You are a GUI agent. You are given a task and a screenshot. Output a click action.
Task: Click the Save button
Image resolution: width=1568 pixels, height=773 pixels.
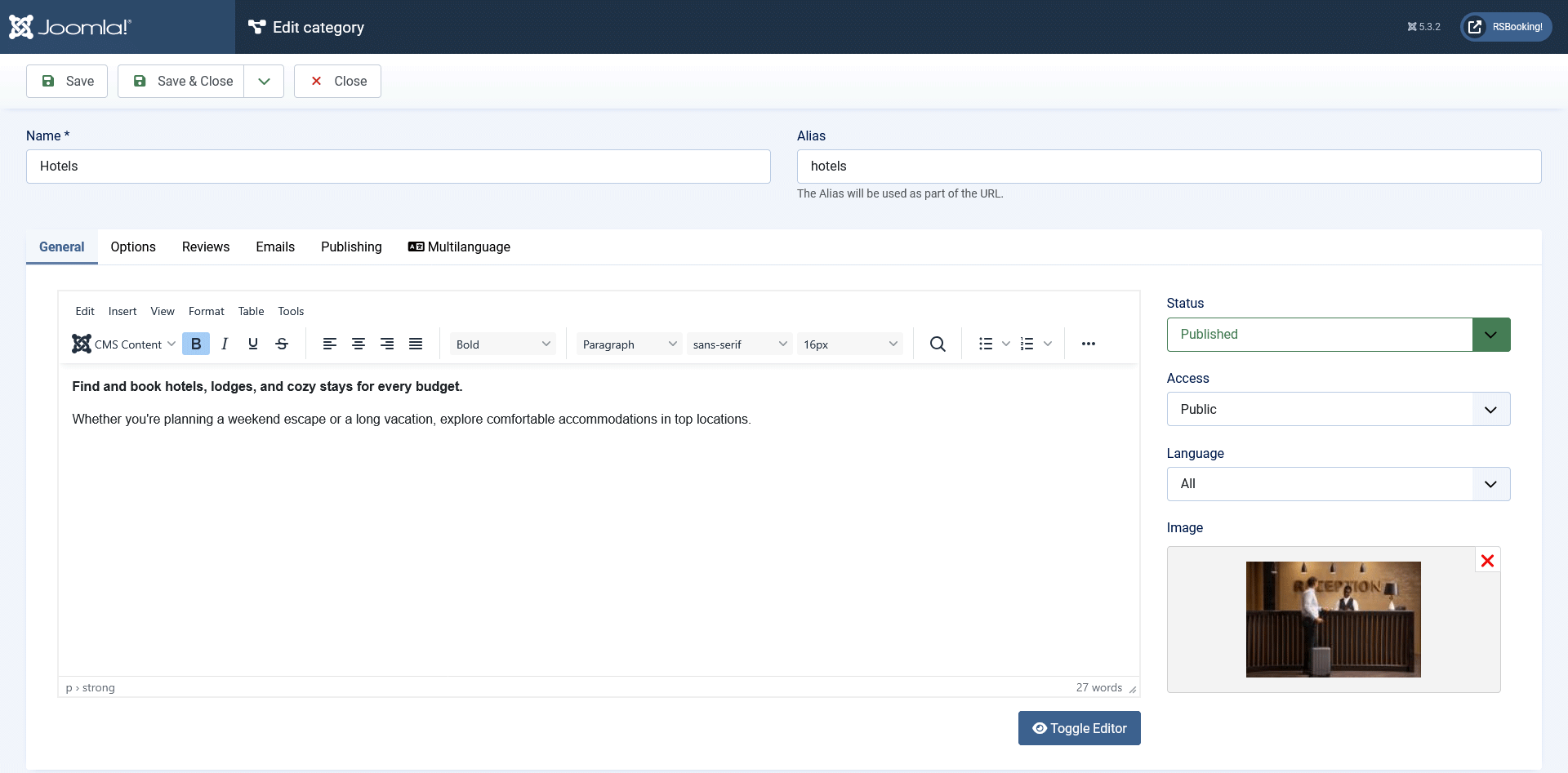67,82
